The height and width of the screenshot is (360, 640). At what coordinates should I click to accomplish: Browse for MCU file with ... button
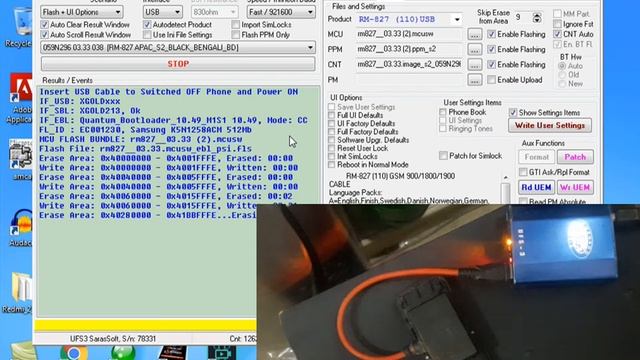474,34
